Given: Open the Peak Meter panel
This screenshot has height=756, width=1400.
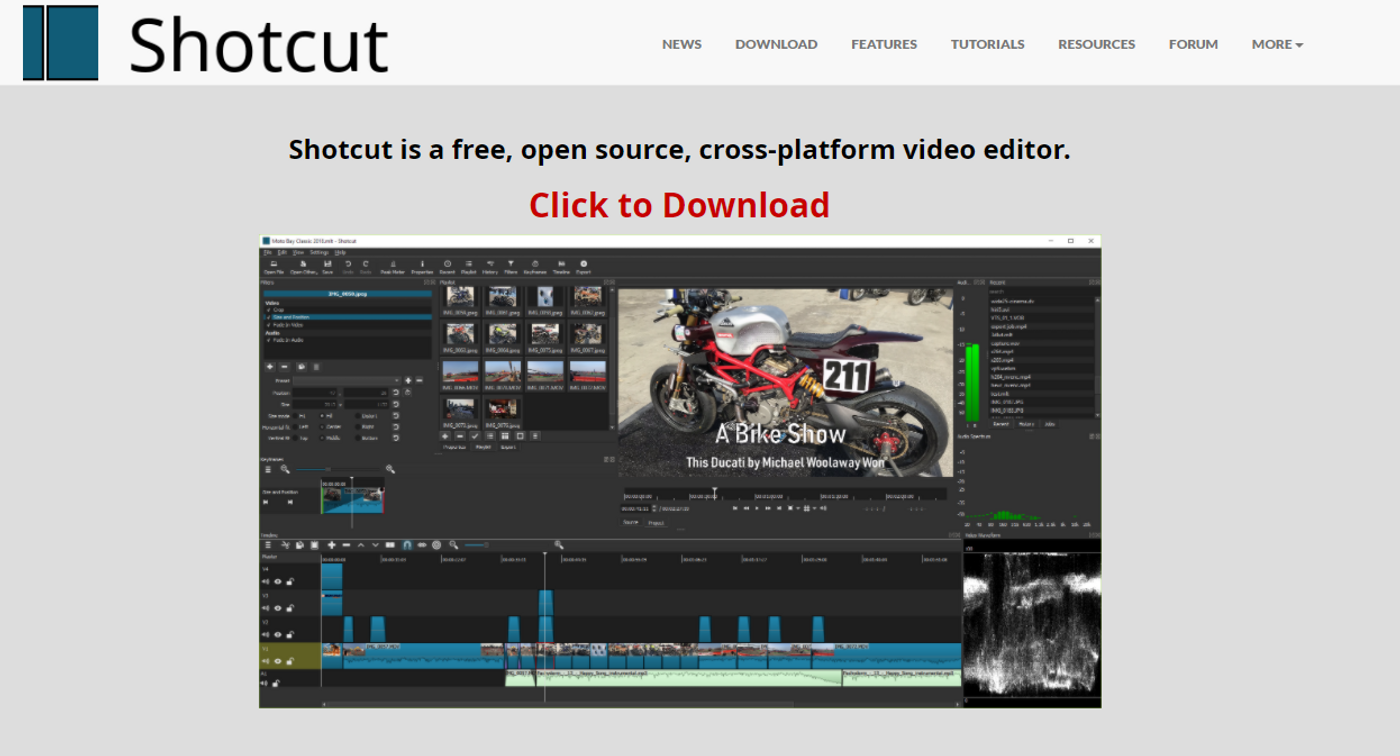Looking at the screenshot, I should (392, 262).
